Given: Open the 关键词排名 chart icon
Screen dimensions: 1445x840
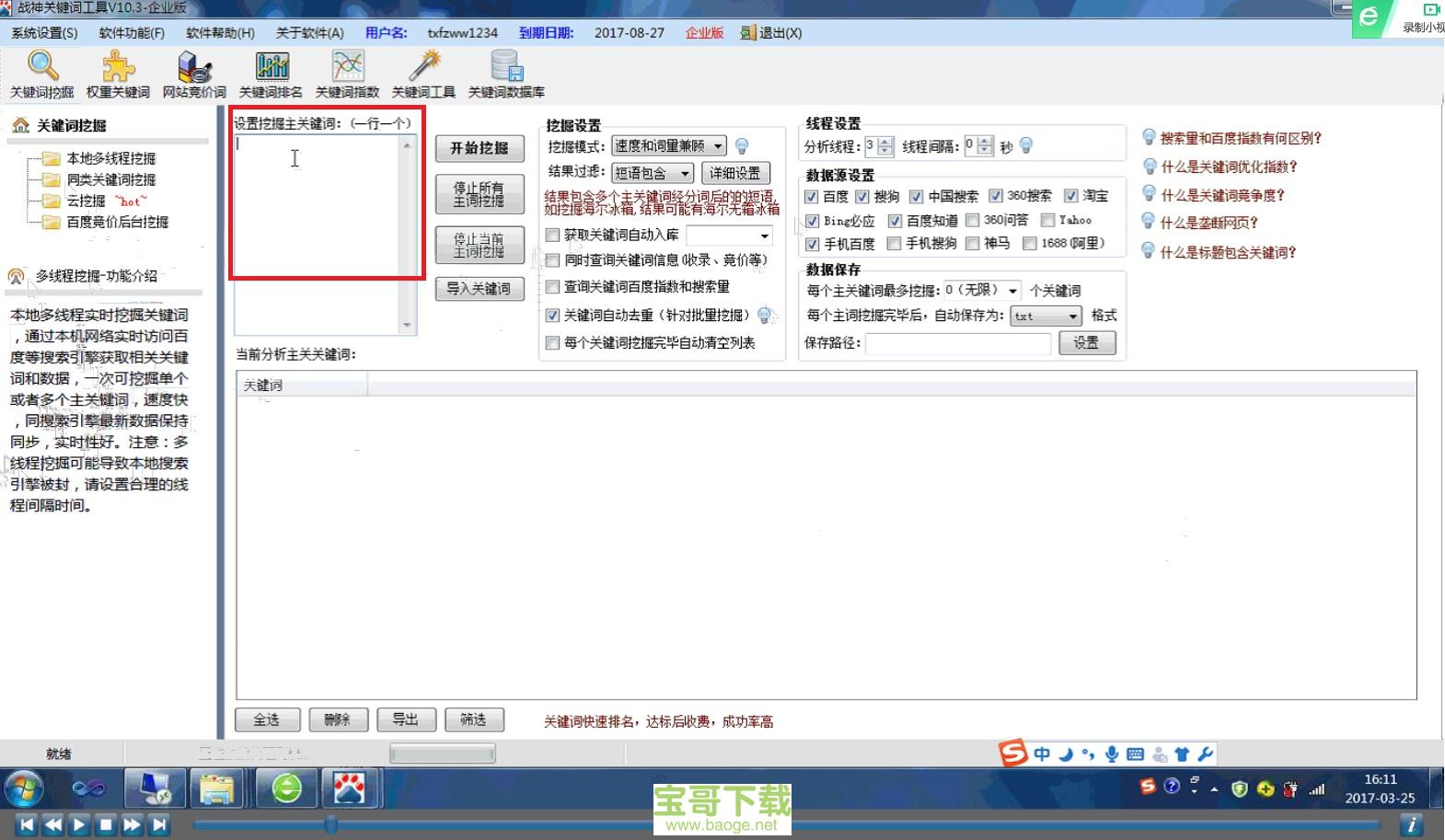Looking at the screenshot, I should pos(271,74).
